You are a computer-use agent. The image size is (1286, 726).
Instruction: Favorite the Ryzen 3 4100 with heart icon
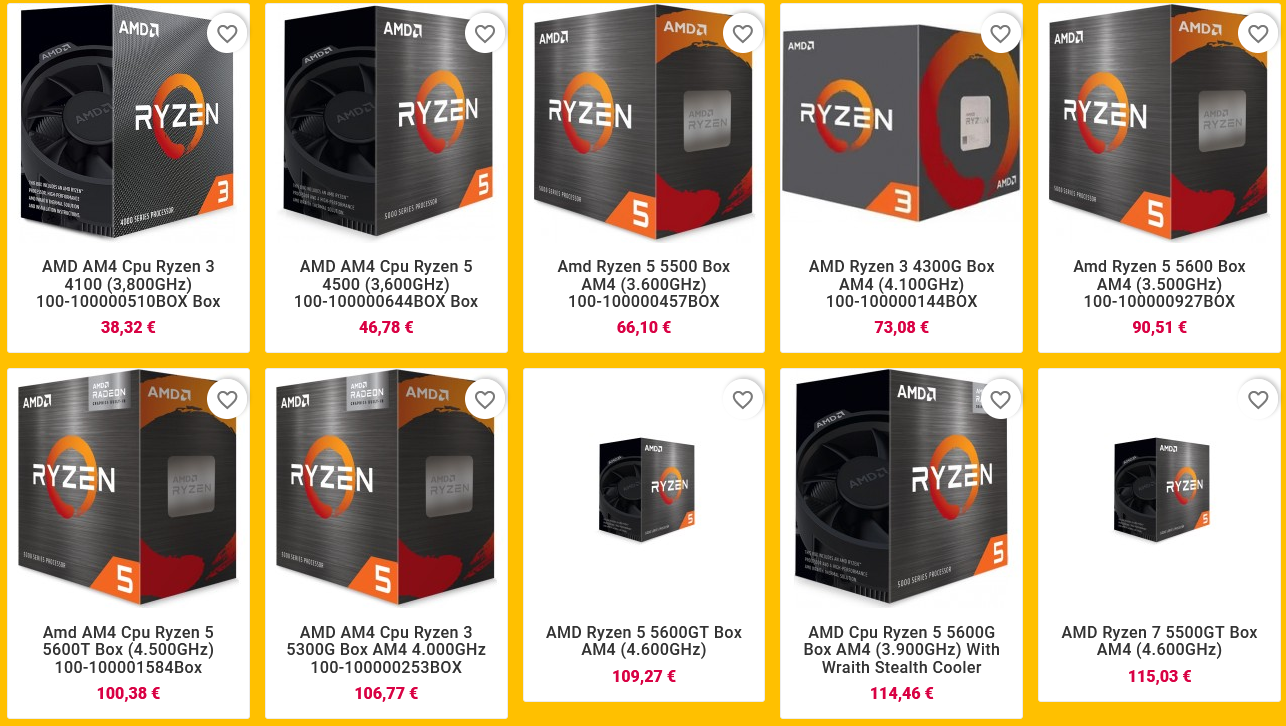click(227, 34)
